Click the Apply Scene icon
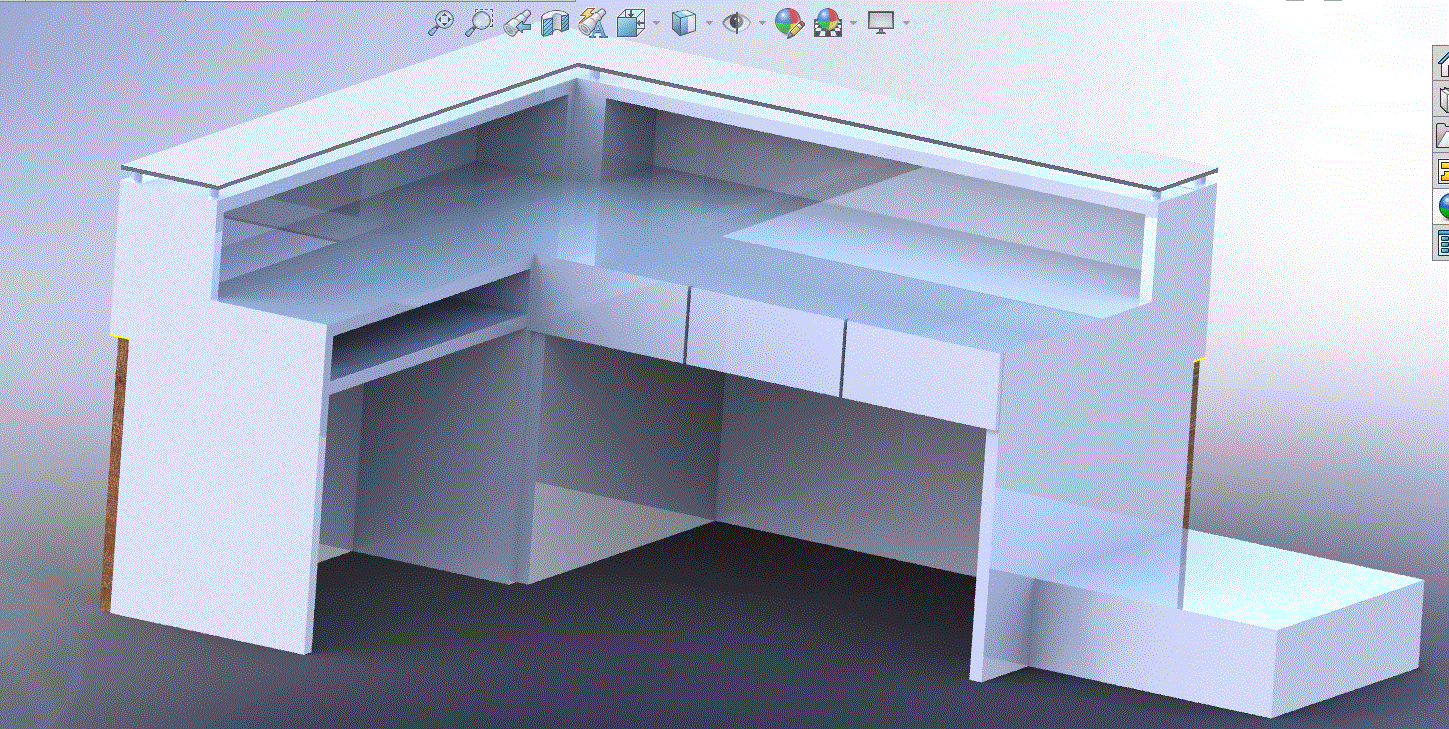Image resolution: width=1449 pixels, height=729 pixels. (828, 22)
